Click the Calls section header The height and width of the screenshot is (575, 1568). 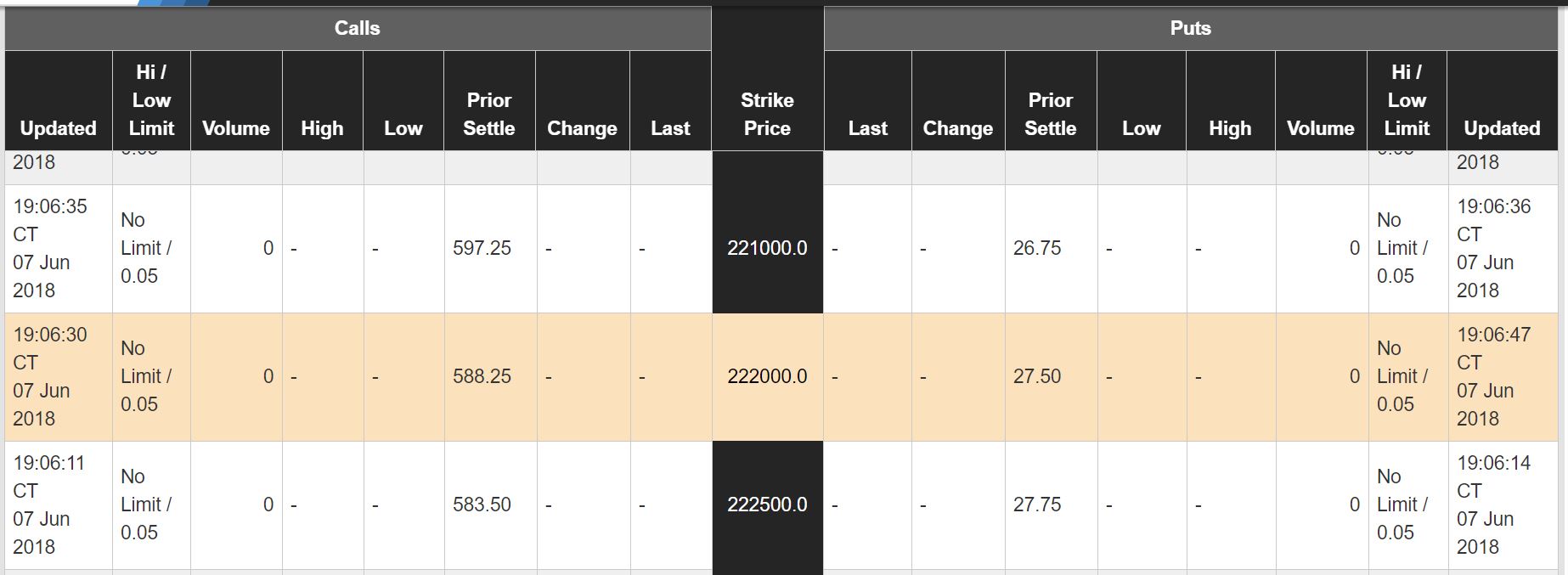[358, 28]
